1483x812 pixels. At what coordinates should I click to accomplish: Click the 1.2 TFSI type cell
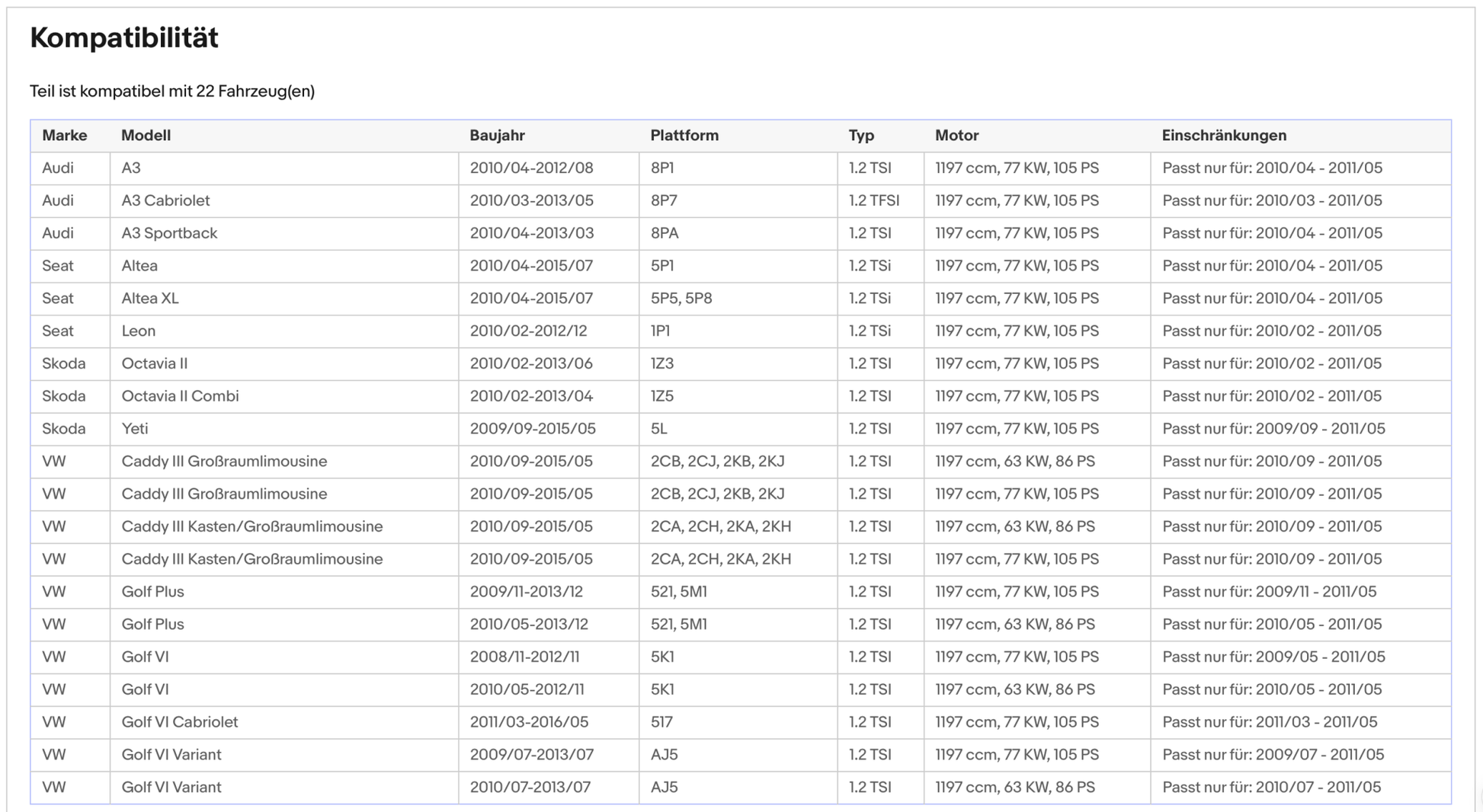873,201
